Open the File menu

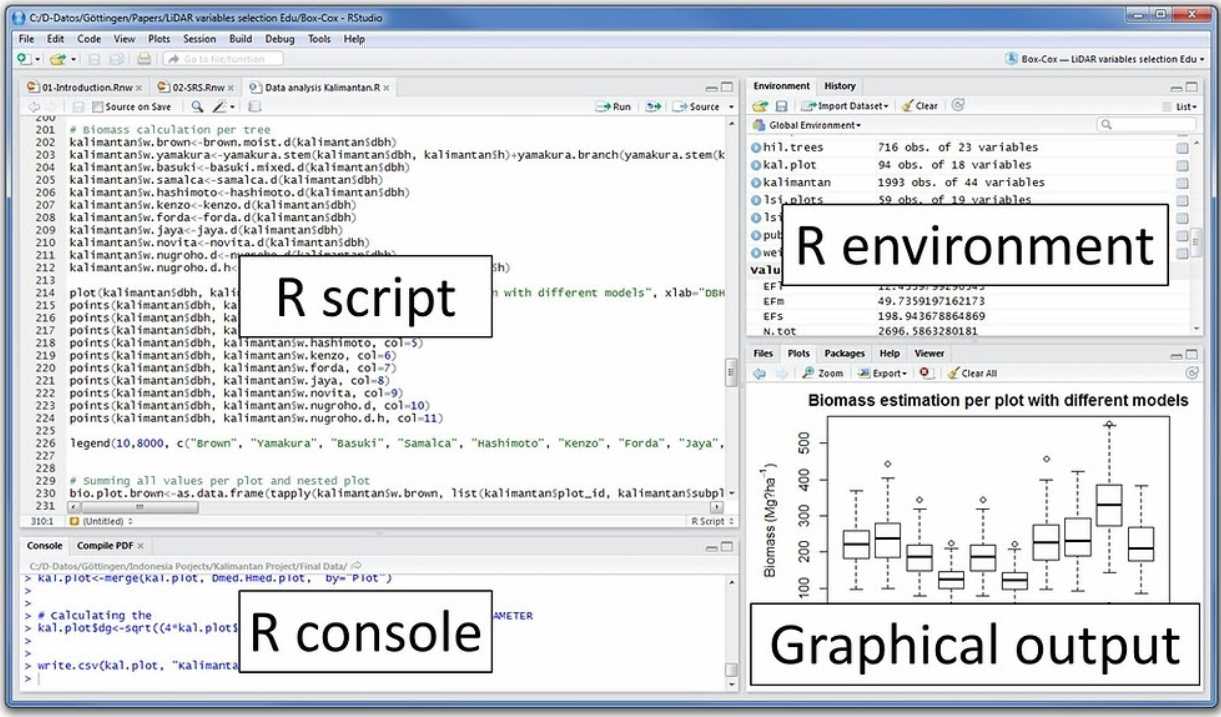[x=26, y=39]
